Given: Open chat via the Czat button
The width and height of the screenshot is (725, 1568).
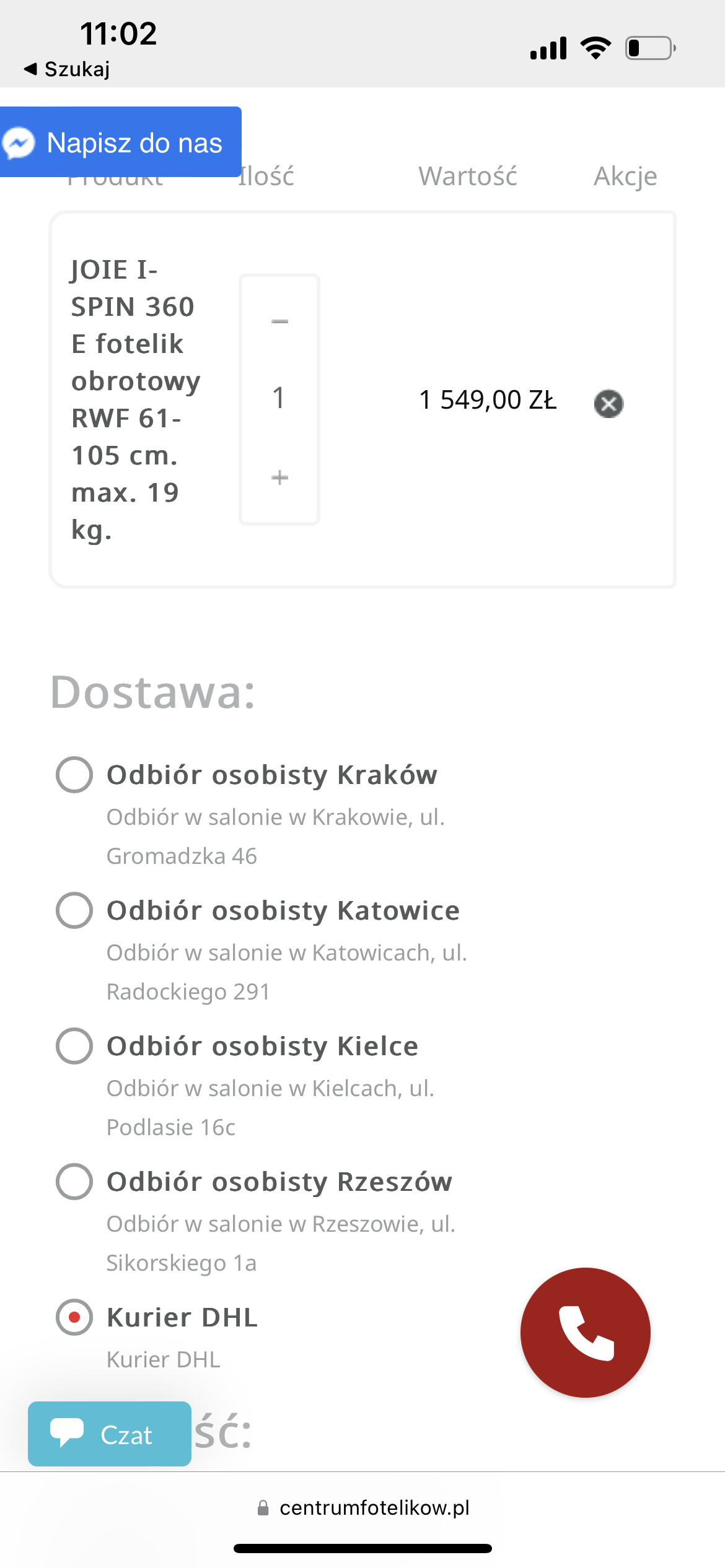Looking at the screenshot, I should [110, 1434].
